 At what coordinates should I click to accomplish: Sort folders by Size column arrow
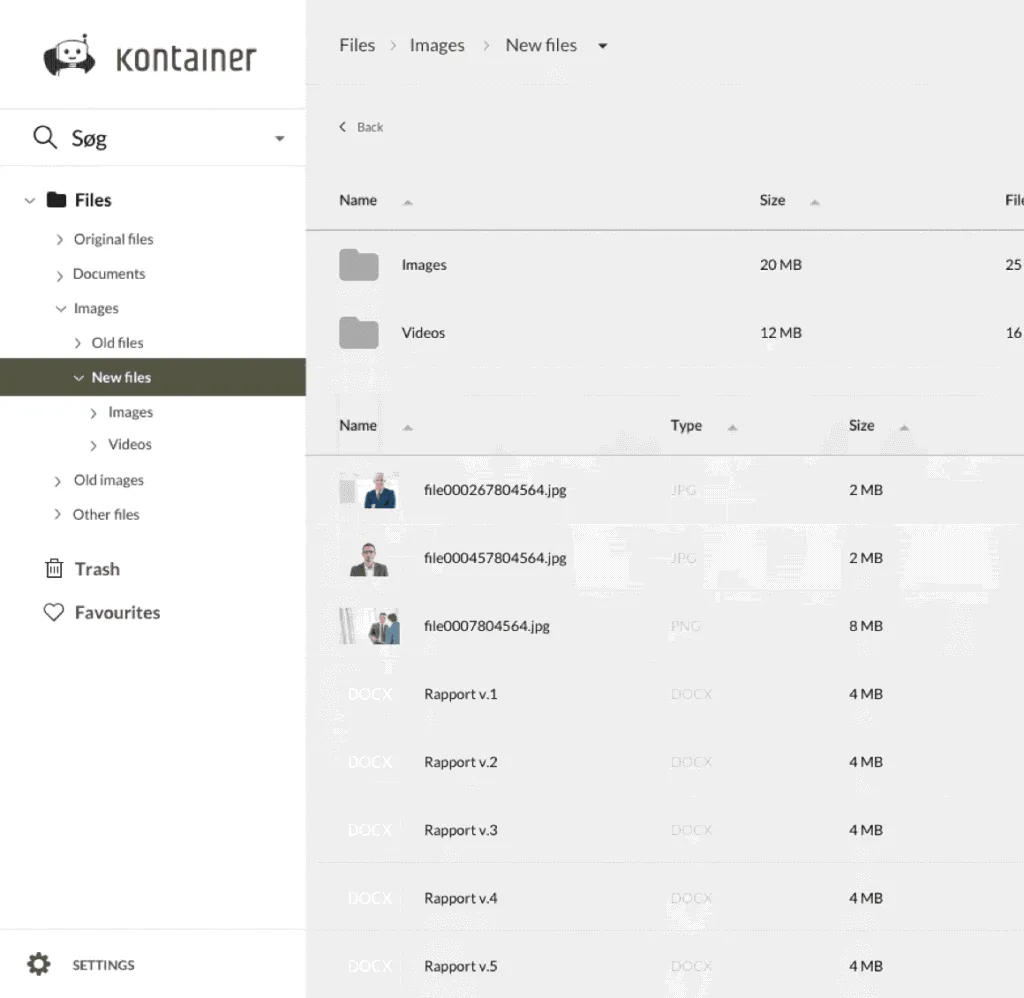814,202
